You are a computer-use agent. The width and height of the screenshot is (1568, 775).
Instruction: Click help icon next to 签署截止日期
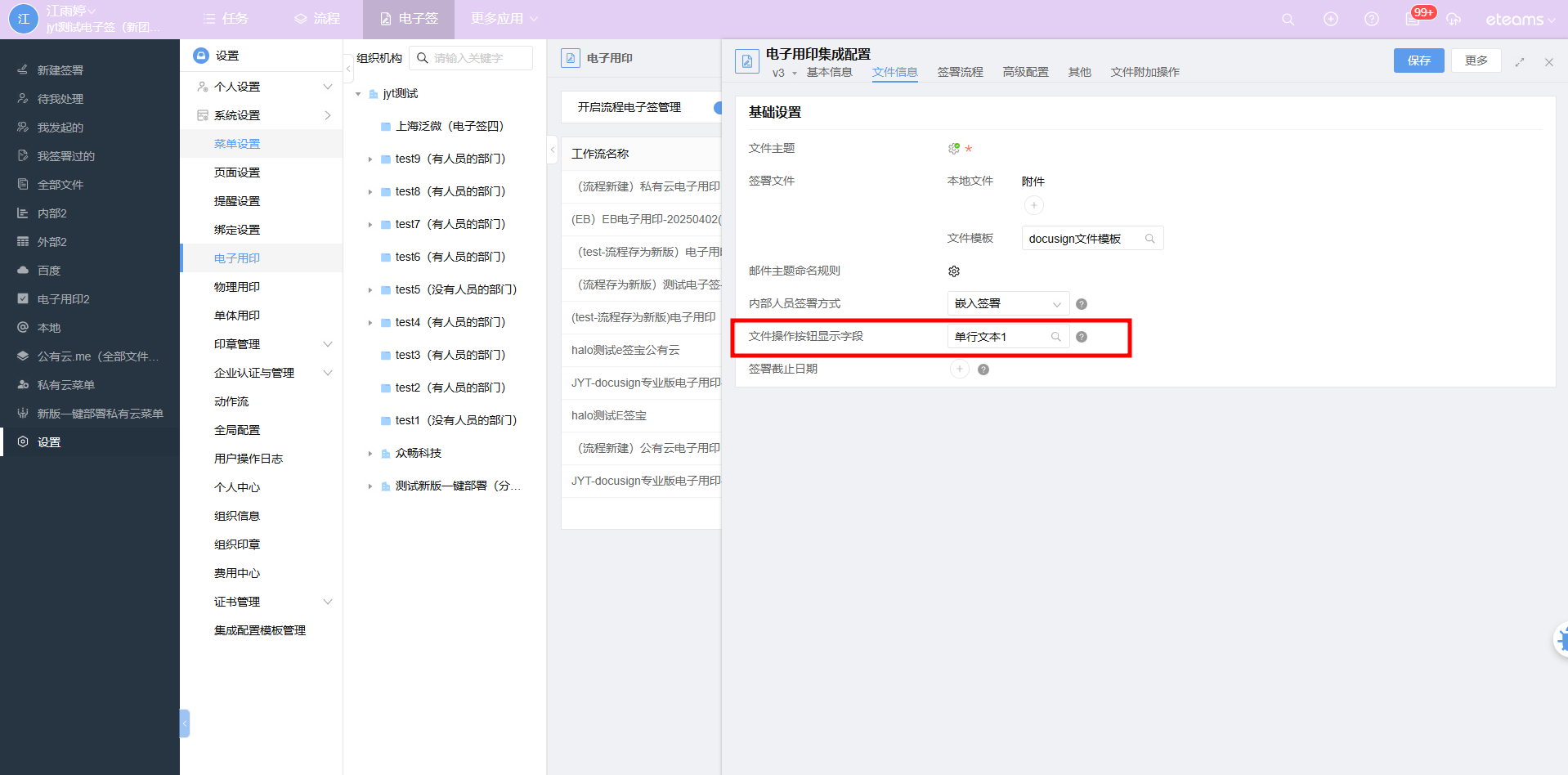coord(983,370)
